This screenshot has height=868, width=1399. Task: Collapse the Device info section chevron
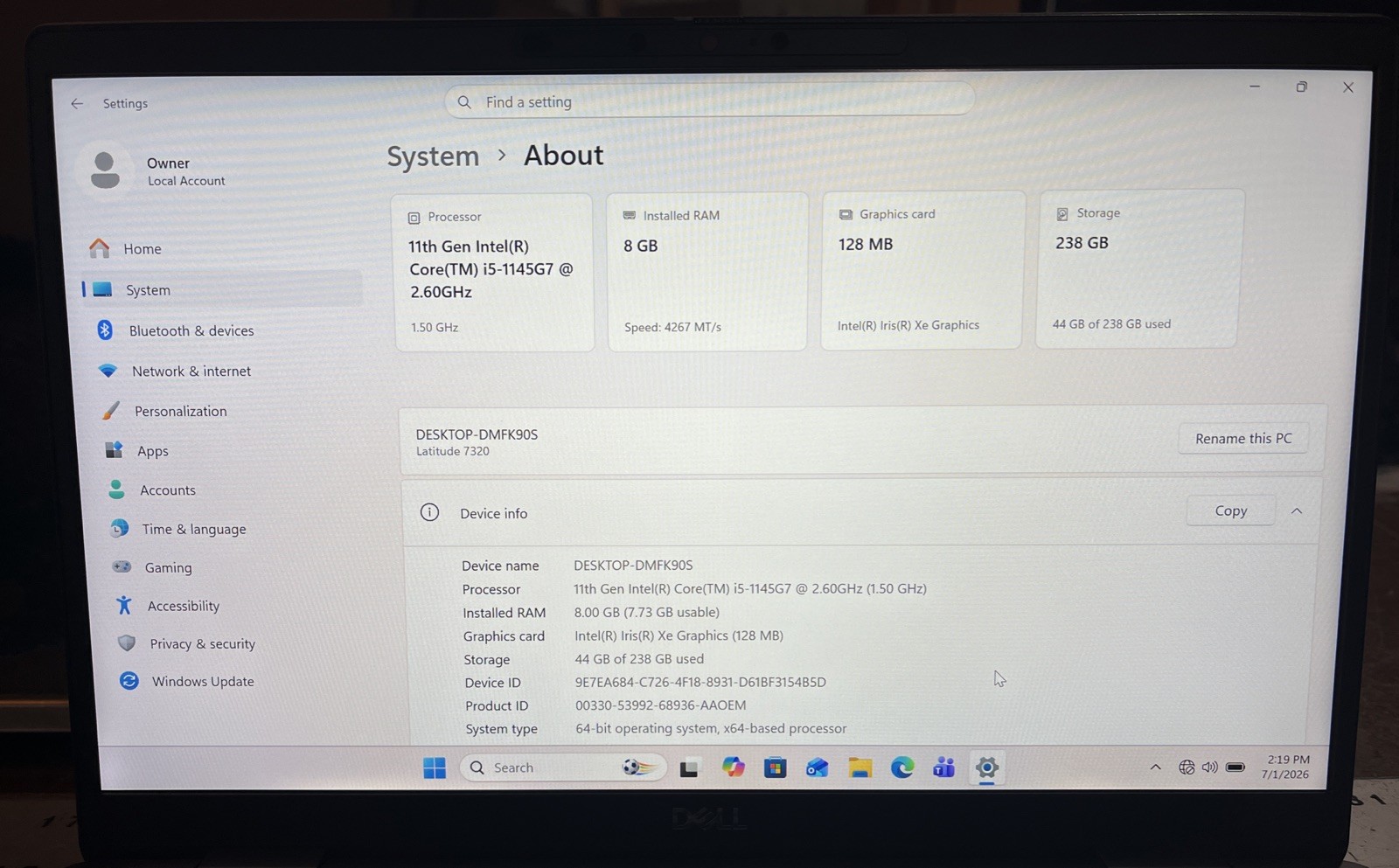pyautogui.click(x=1297, y=510)
